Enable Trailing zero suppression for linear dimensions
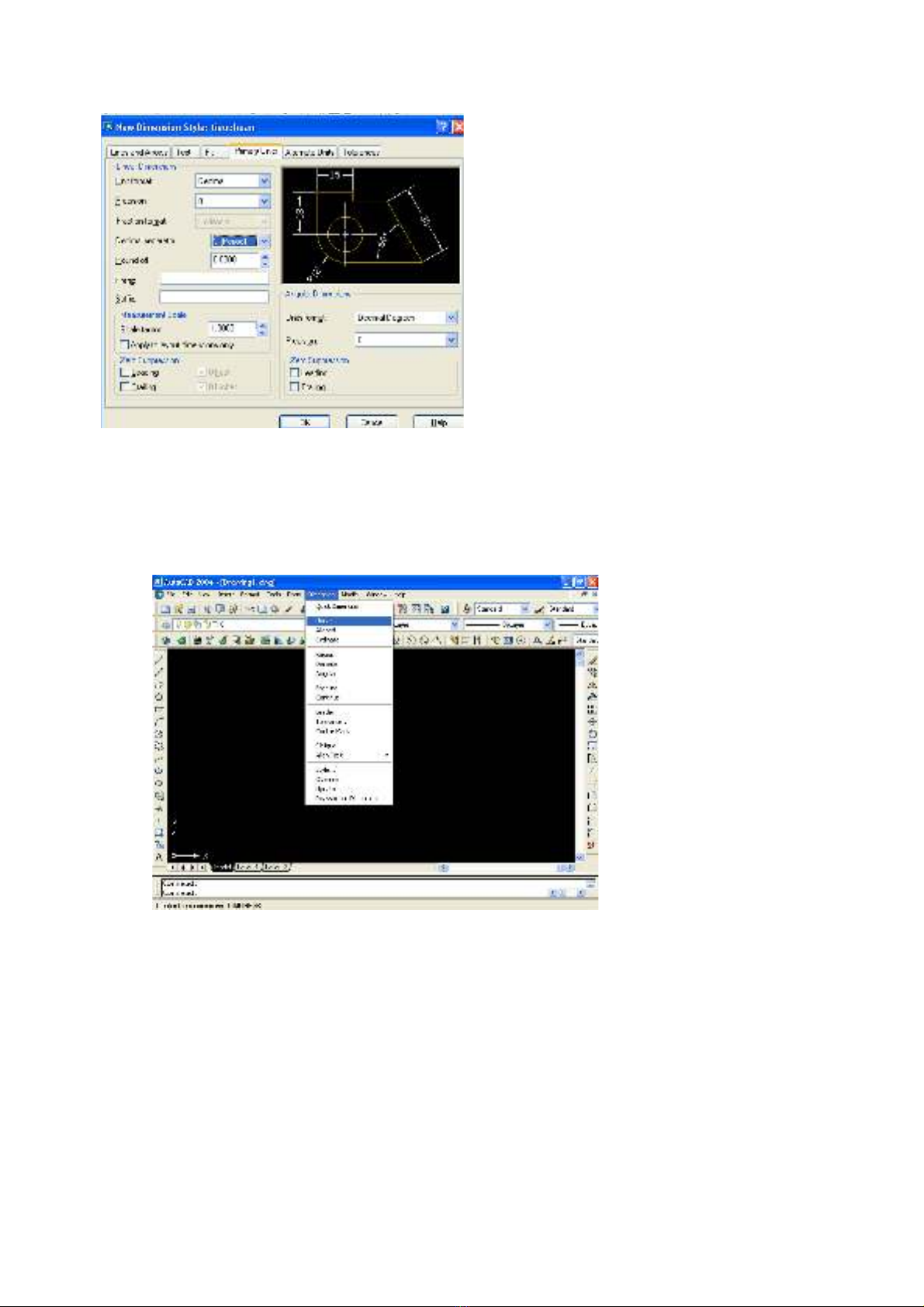Viewport: 924px width, 1307px height. [124, 386]
